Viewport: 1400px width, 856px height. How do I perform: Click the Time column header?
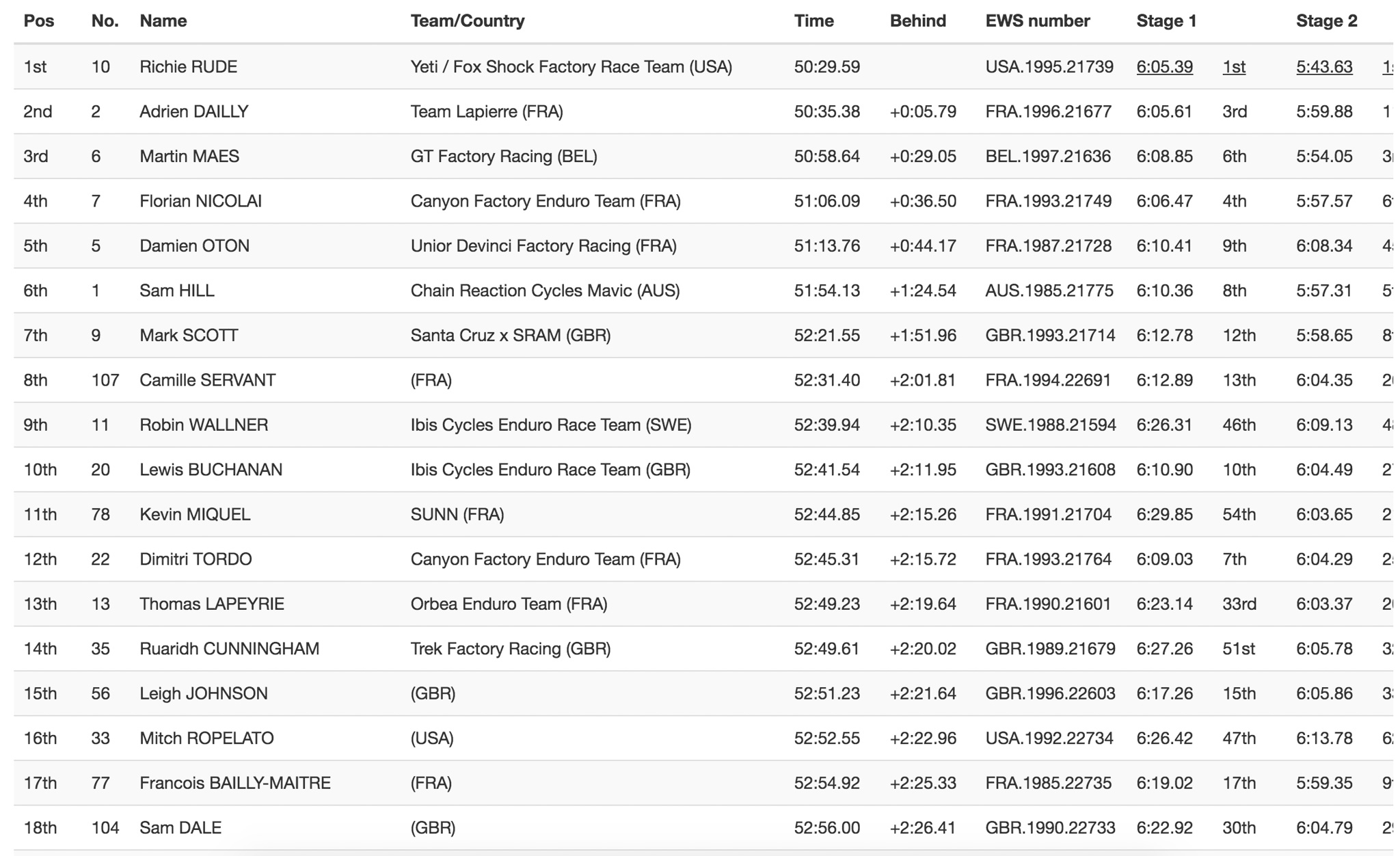pos(813,21)
